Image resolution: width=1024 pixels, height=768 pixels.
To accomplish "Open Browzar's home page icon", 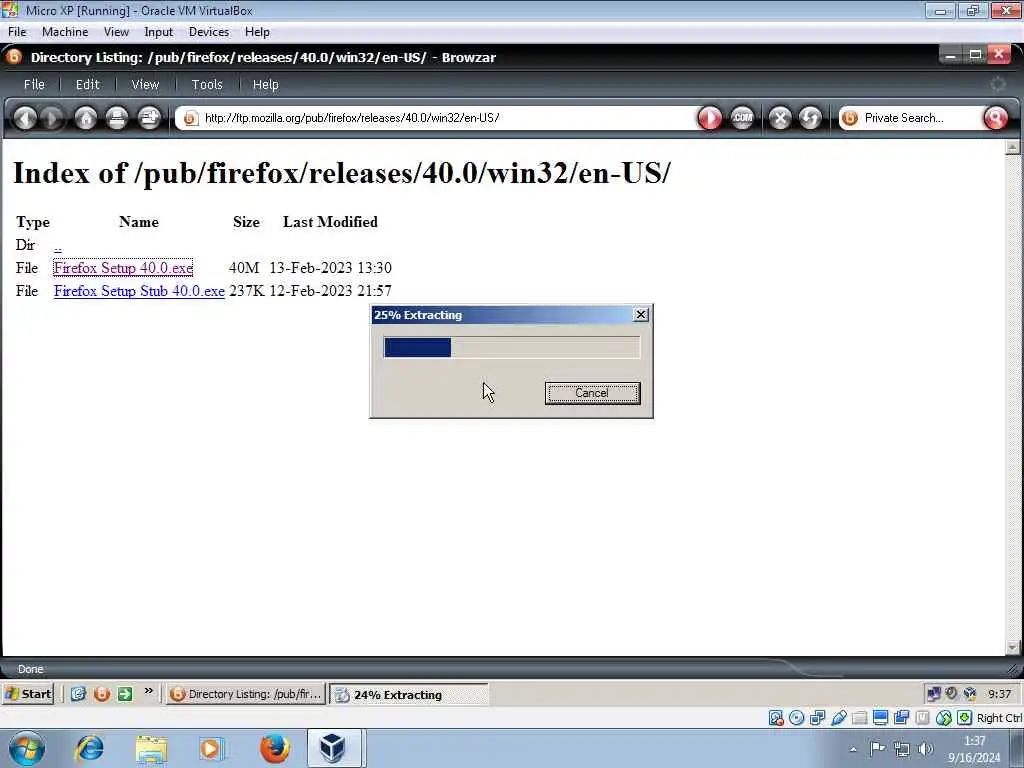I will [86, 118].
